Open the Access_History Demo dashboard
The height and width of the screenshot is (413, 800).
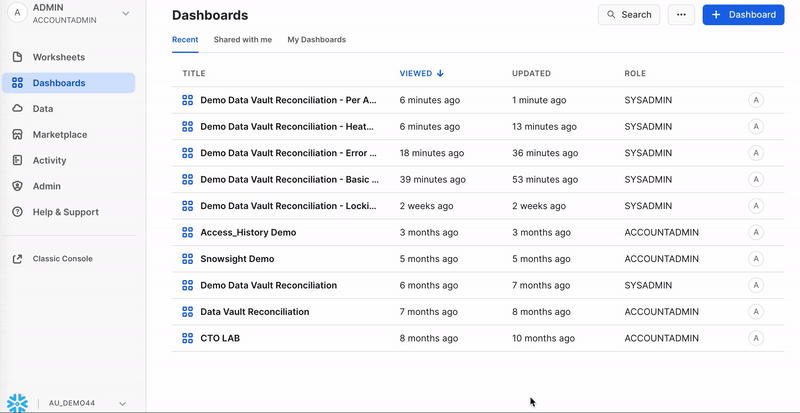[248, 232]
